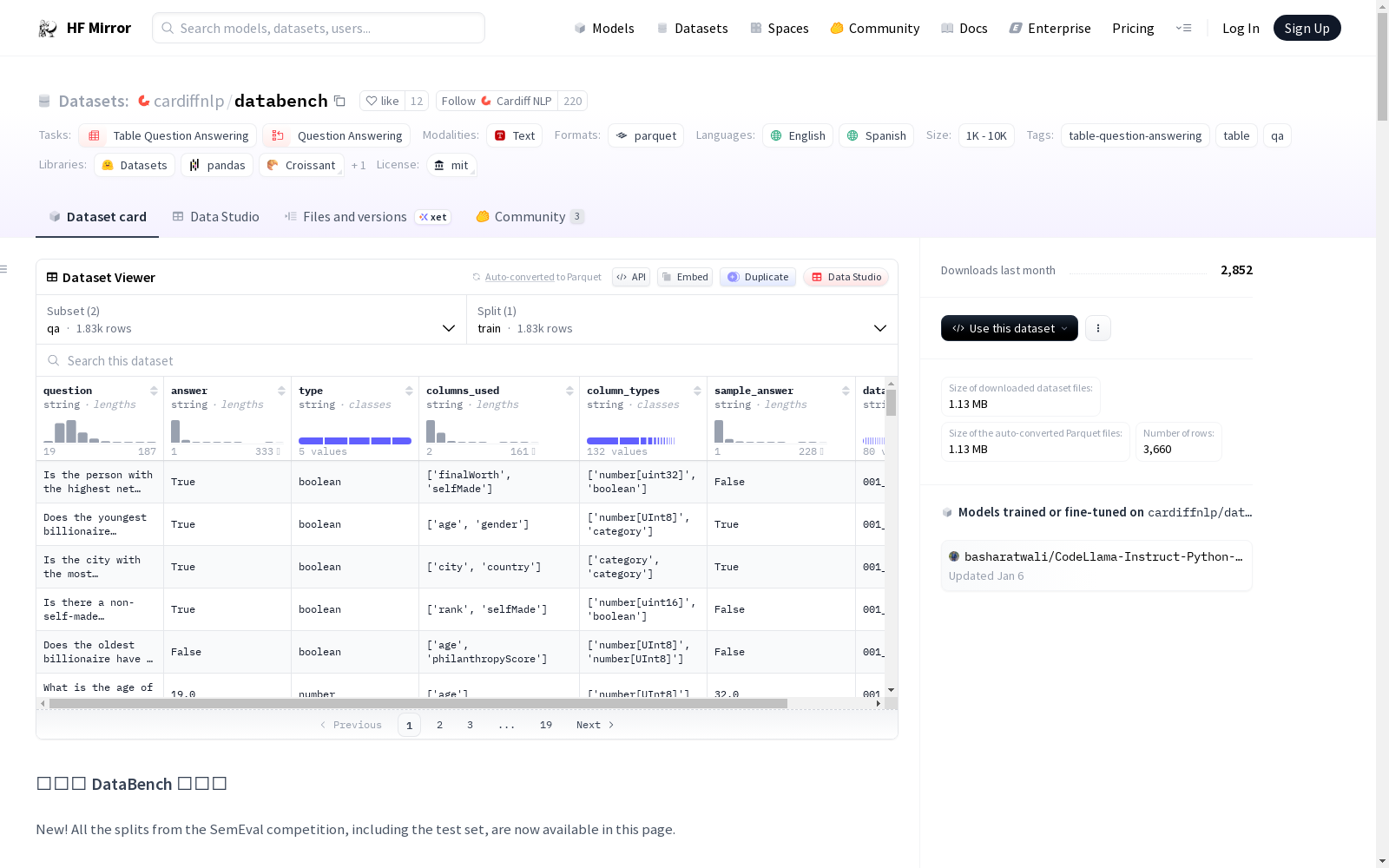The image size is (1389, 868).
Task: Open the Community tab with 3 discussions
Action: click(530, 217)
